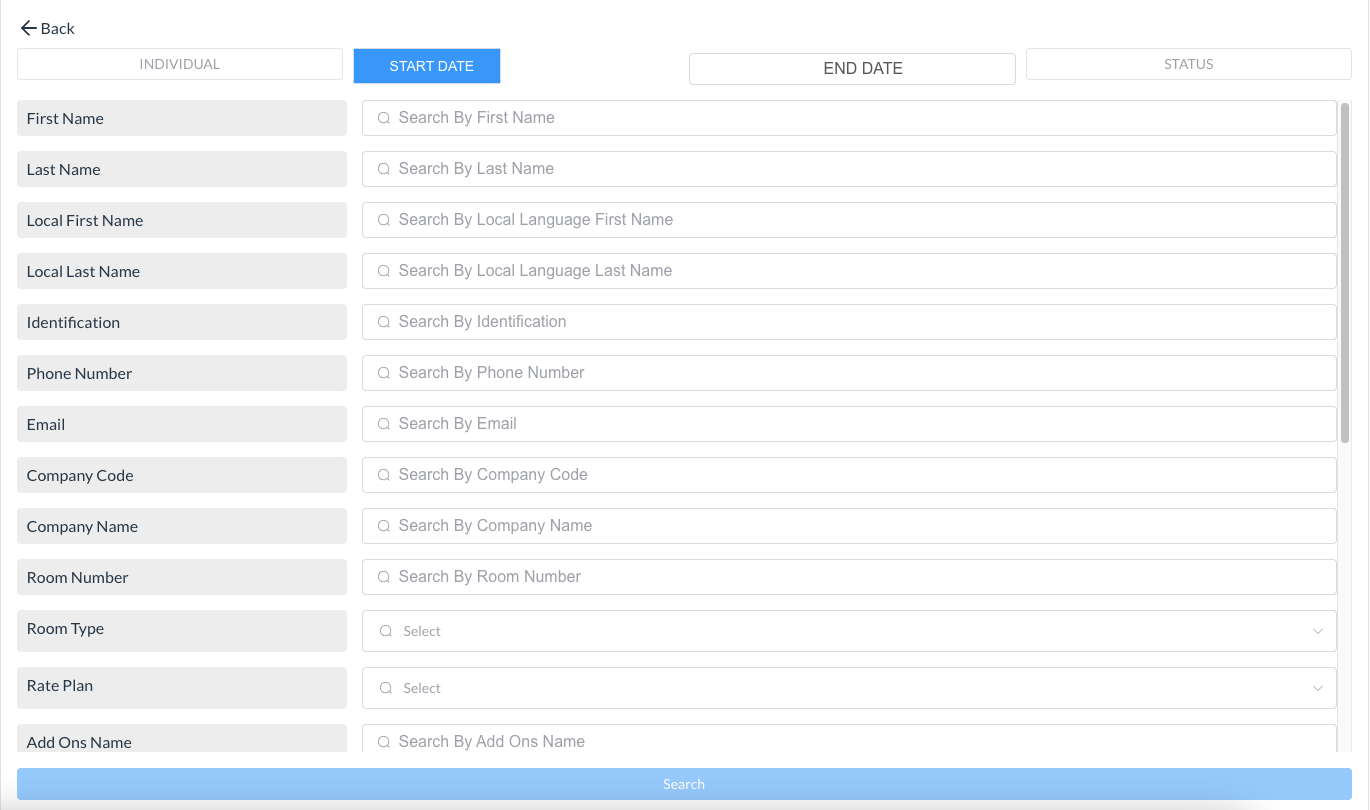Viewport: 1370px width, 810px height.
Task: Click the search icon in Company Code field
Action: coord(384,475)
